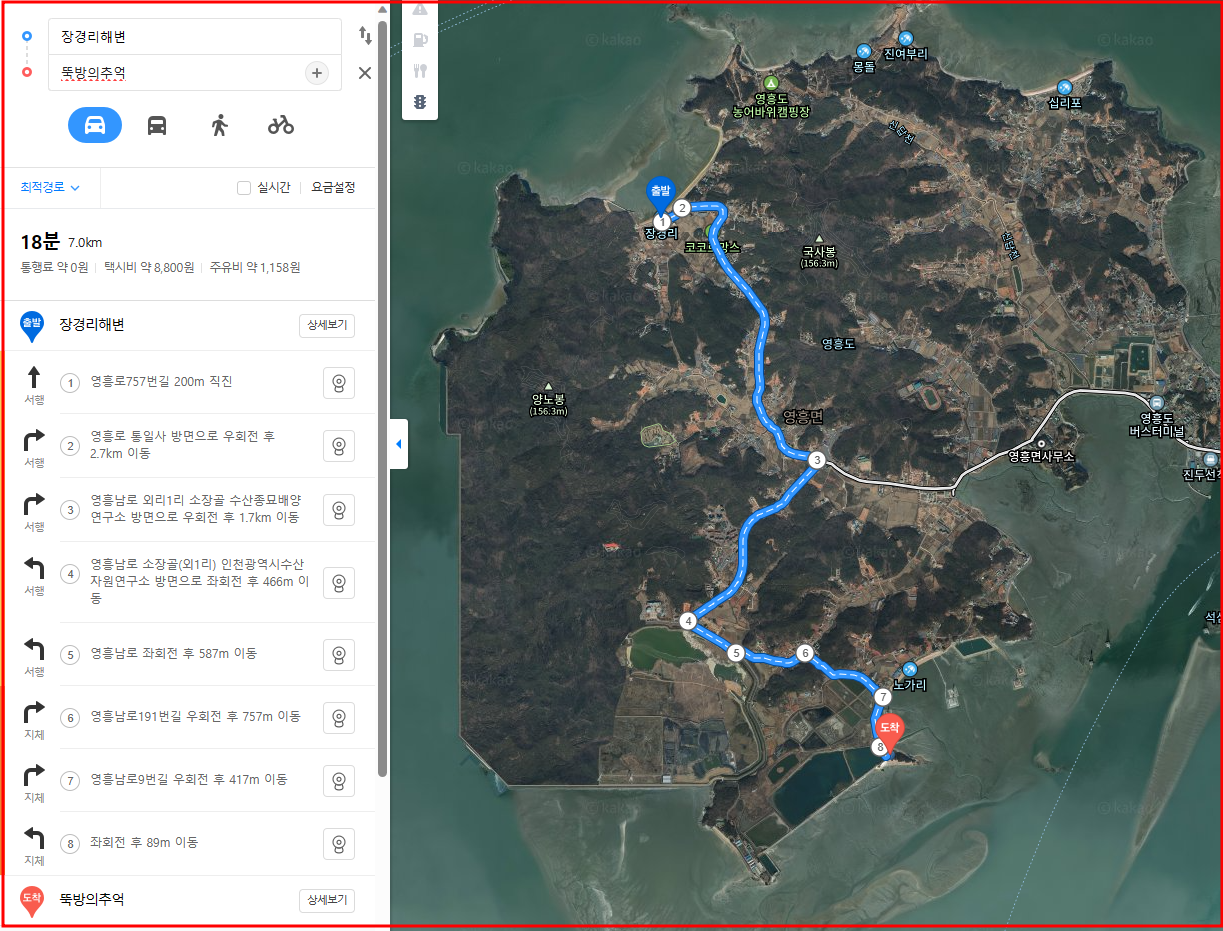
Task: Open roadview for step 6 영흥남로191번길
Action: tap(339, 718)
